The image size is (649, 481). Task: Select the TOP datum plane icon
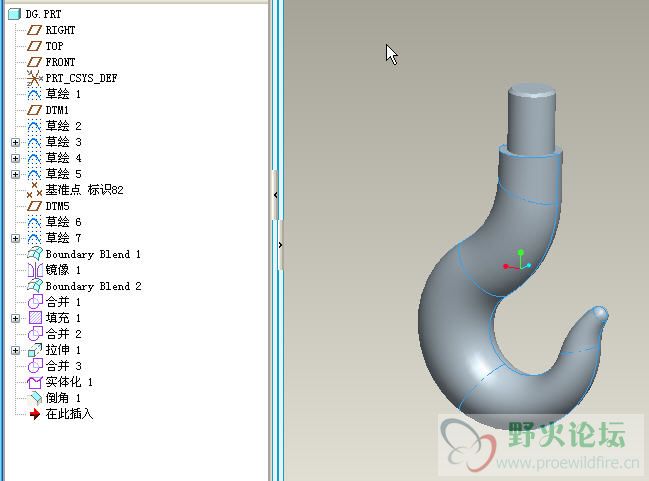[x=34, y=46]
